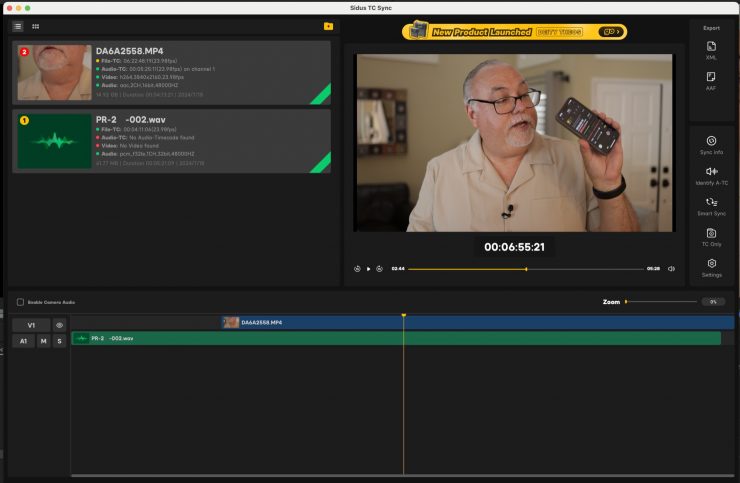
Task: Solo the A1 audio track
Action: (x=59, y=341)
